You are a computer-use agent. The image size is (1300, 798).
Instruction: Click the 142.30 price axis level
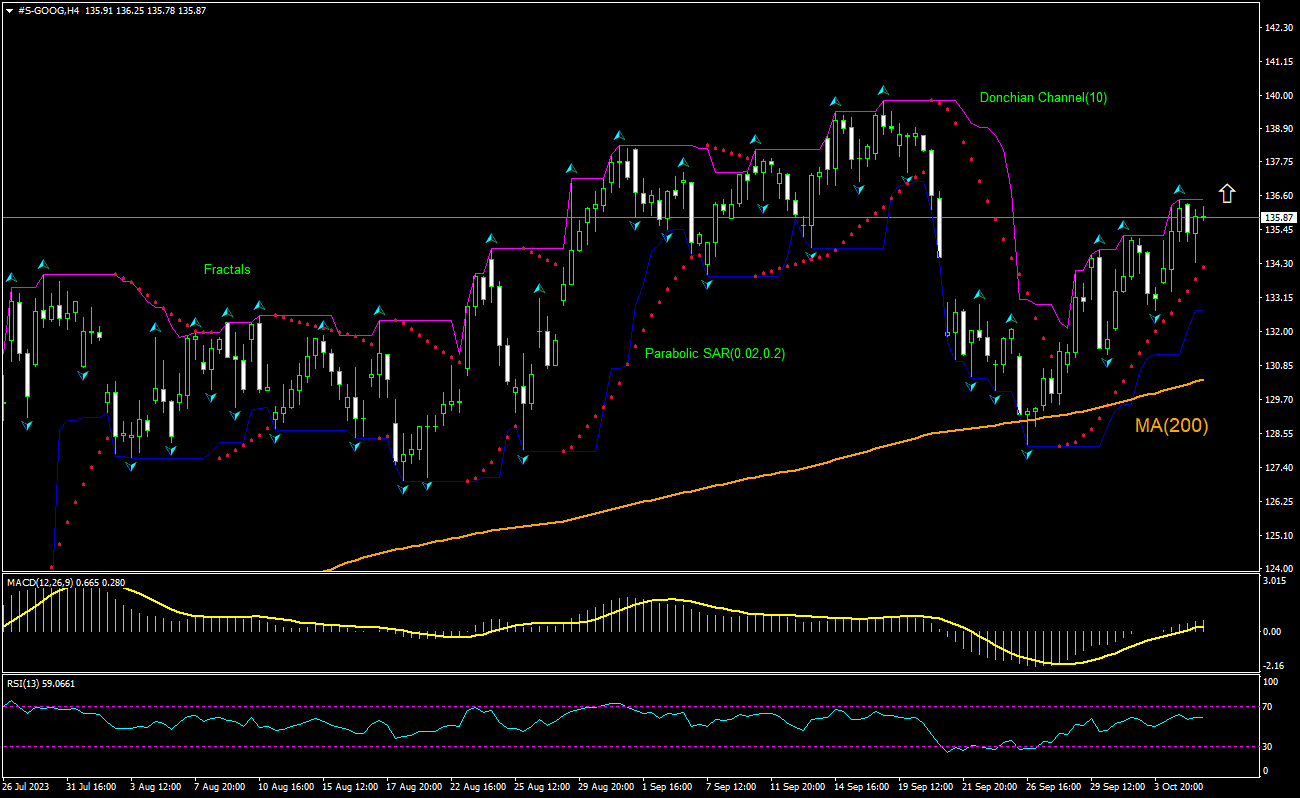(x=1278, y=28)
